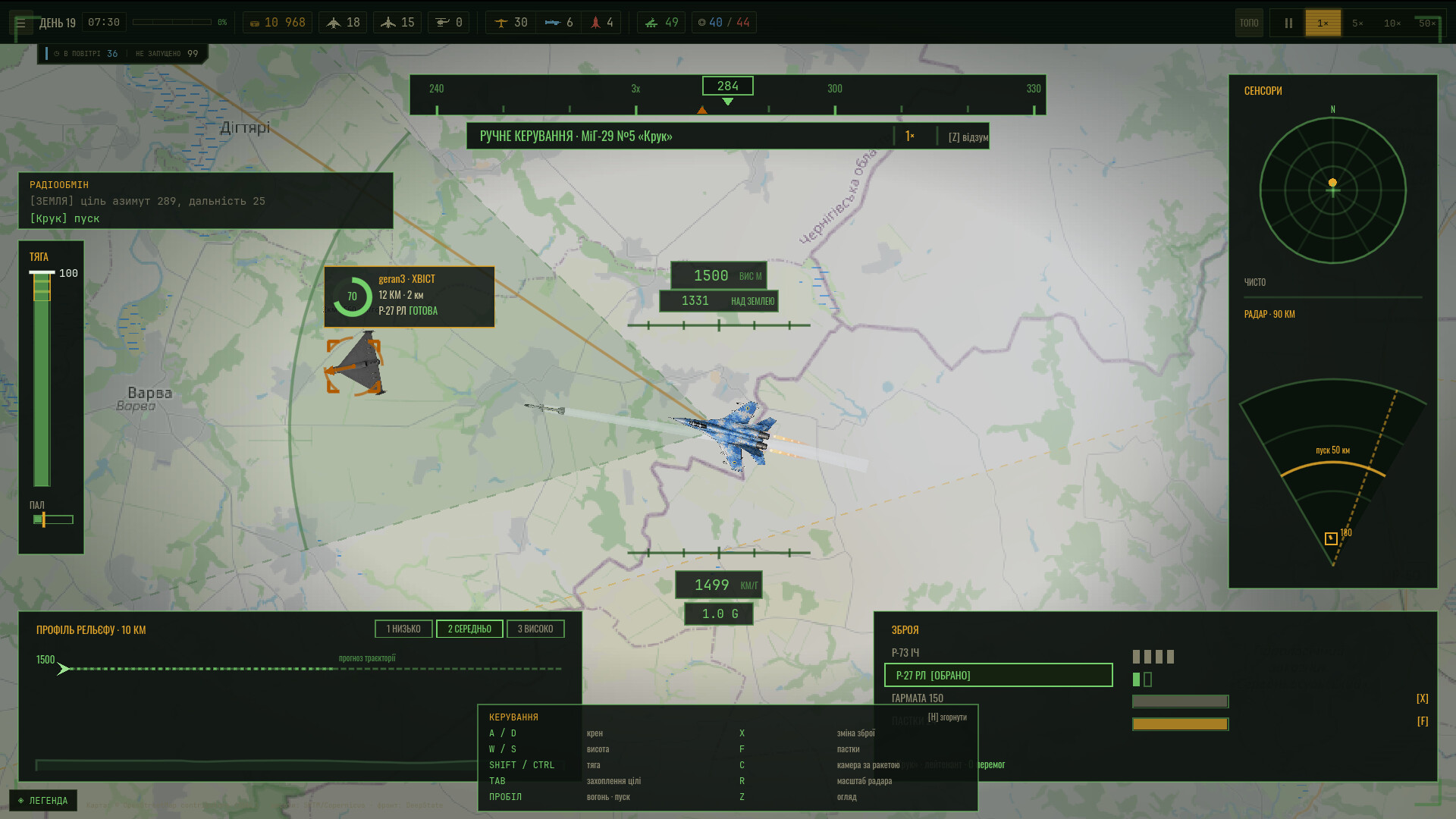This screenshot has width=1456, height=819.
Task: Click the fighter jet count icon 18
Action: pos(343,23)
